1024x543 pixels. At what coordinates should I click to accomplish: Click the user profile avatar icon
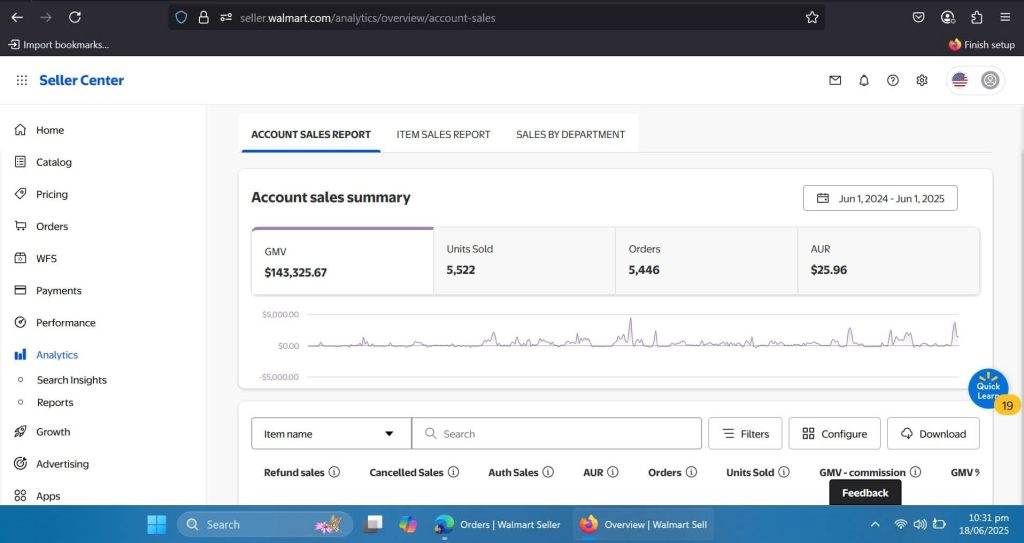990,81
